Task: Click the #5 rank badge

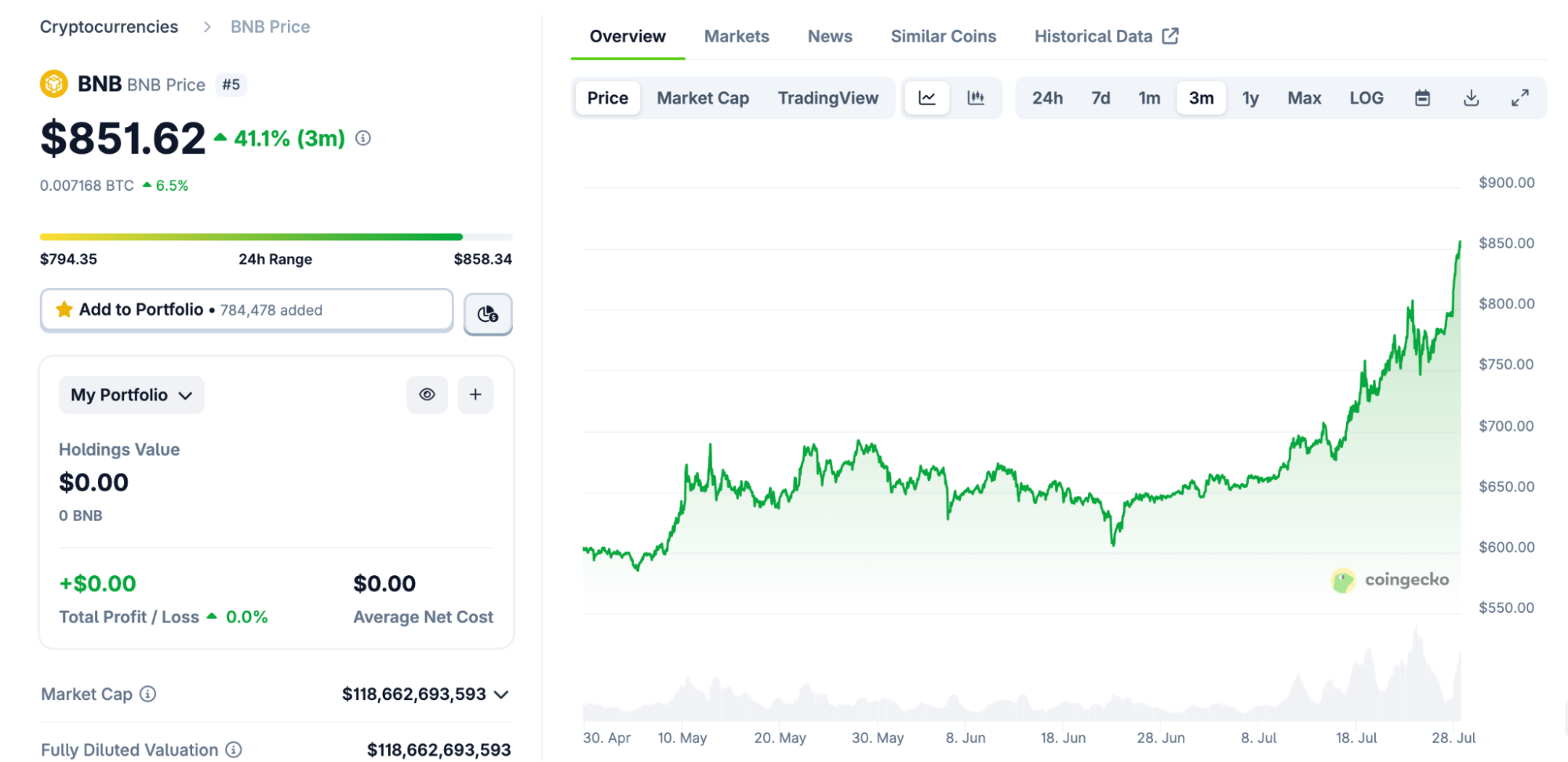Action: click(231, 85)
